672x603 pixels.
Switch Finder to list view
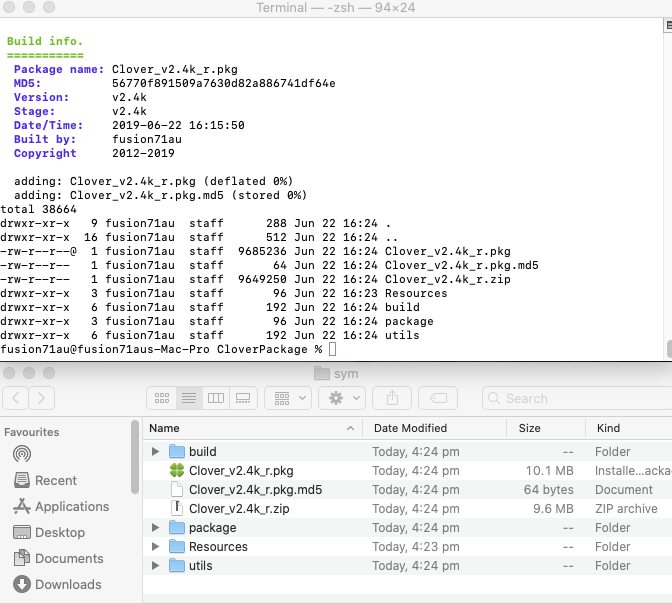189,398
